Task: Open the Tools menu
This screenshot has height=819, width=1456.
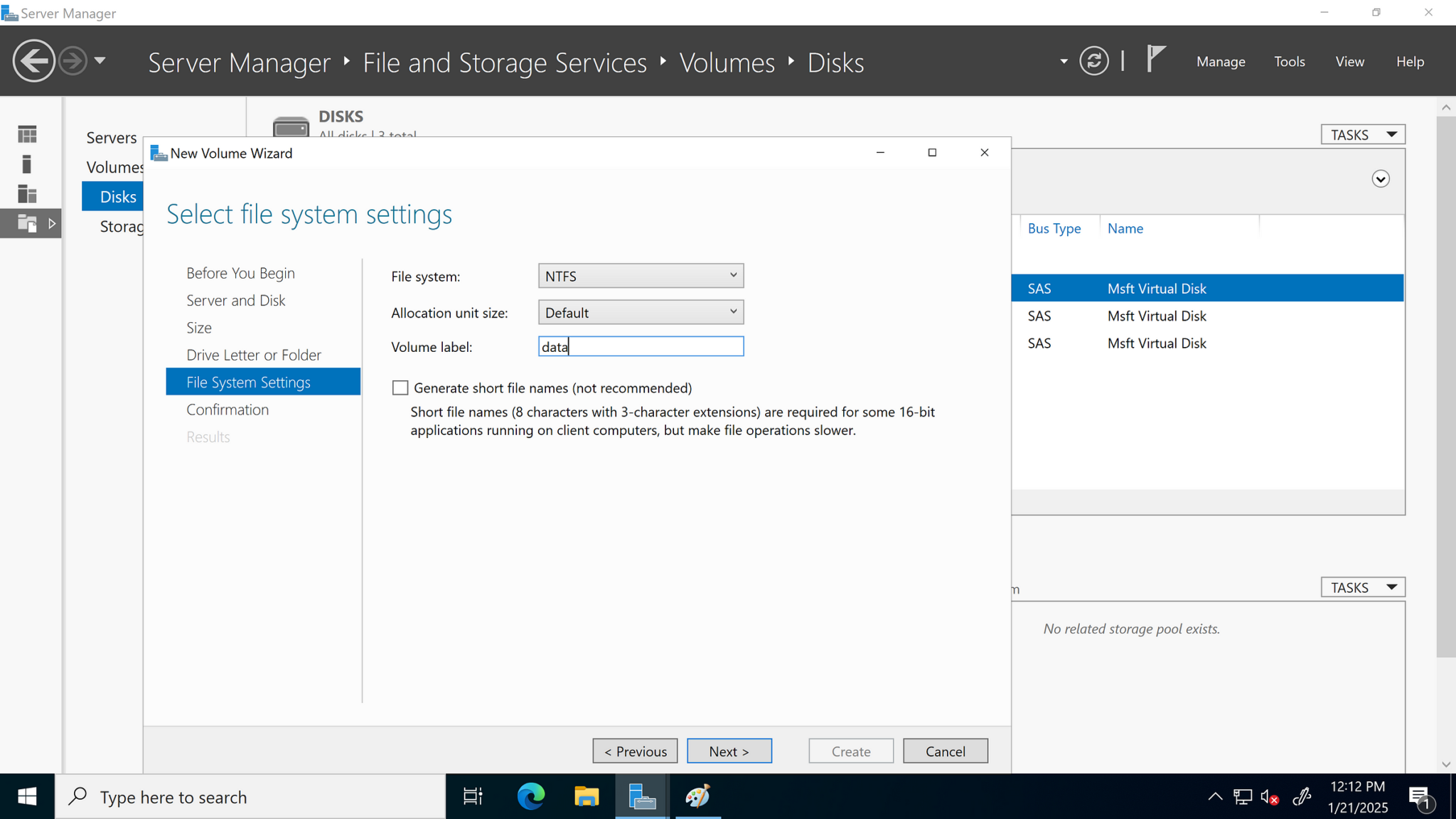Action: [1289, 61]
